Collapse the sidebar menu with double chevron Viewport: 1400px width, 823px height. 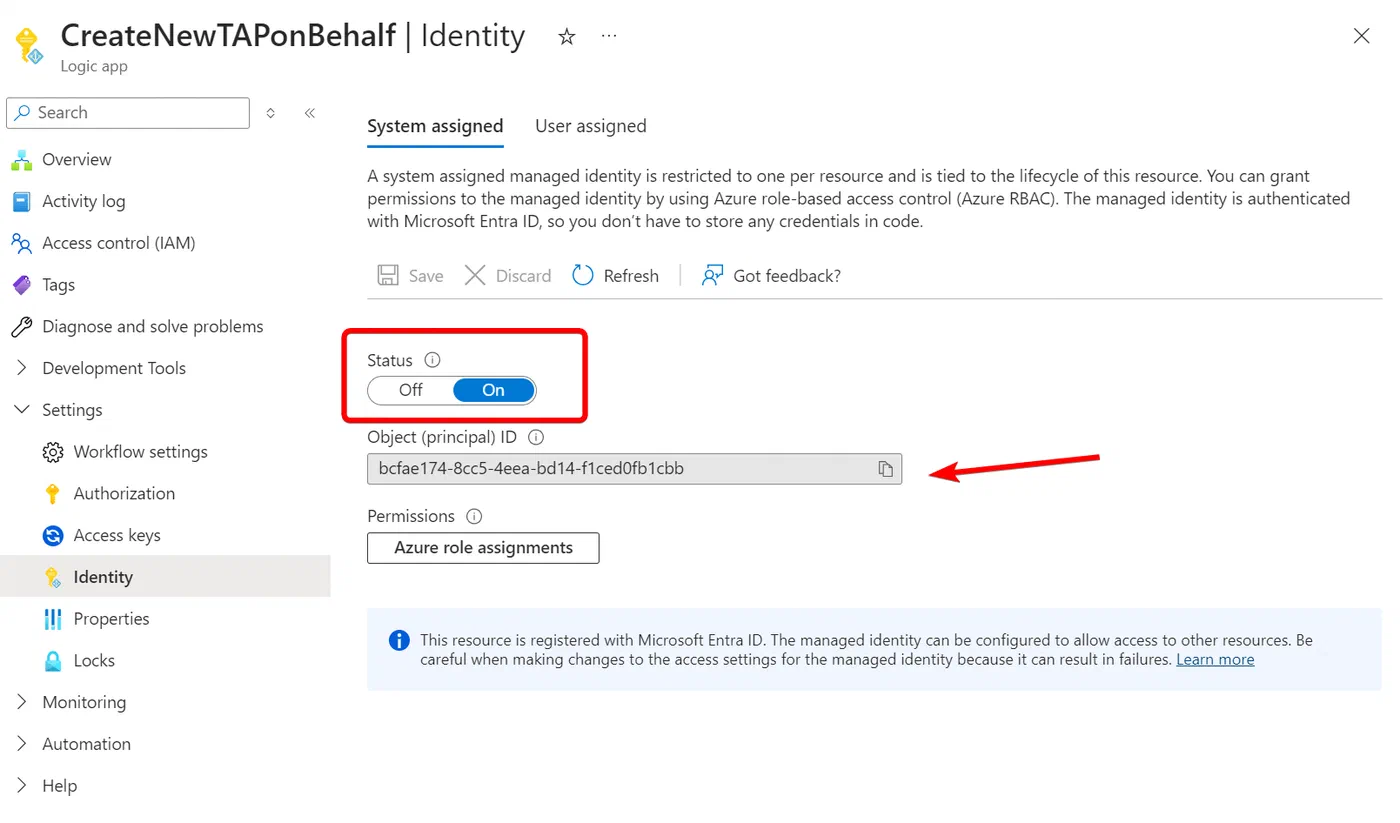coord(310,113)
